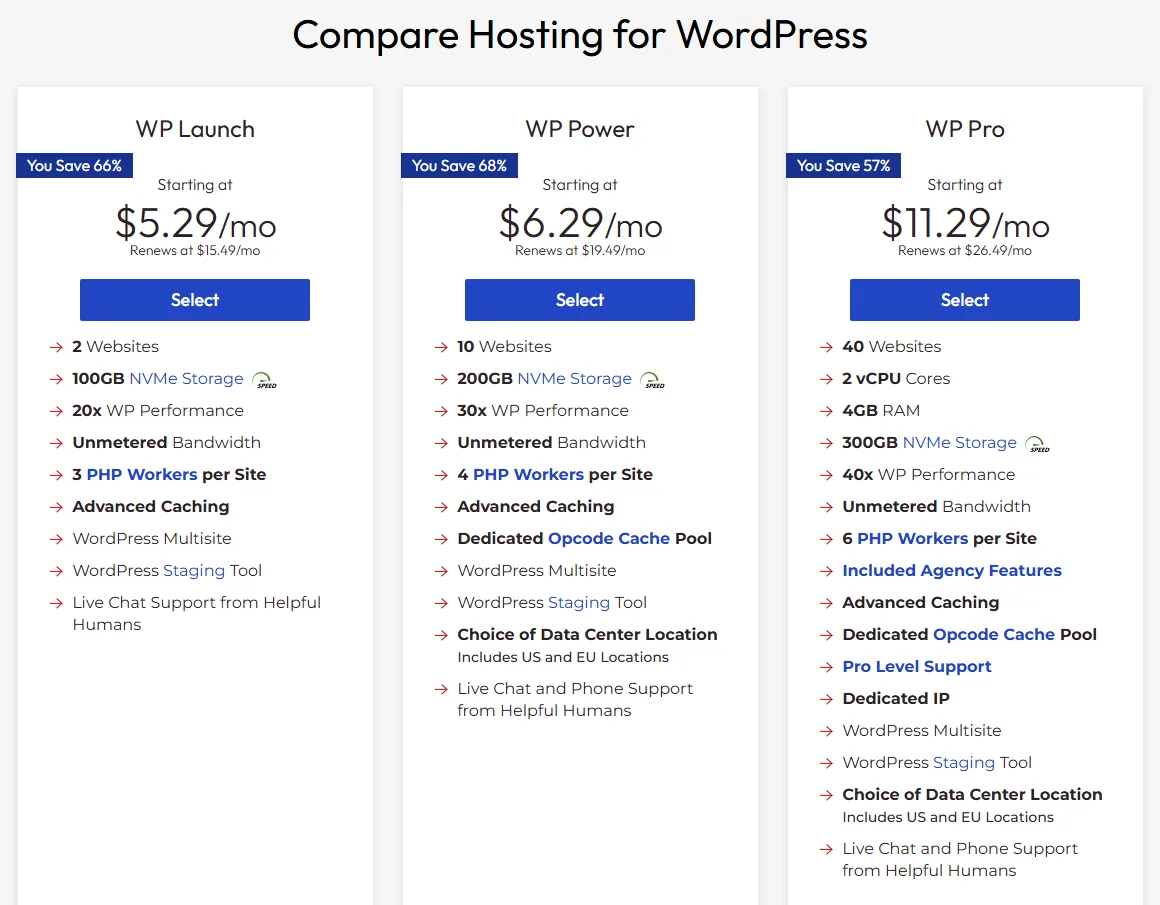Open Opcode Cache link in WP Pro
Screen dimensions: 1160x905
(994, 634)
